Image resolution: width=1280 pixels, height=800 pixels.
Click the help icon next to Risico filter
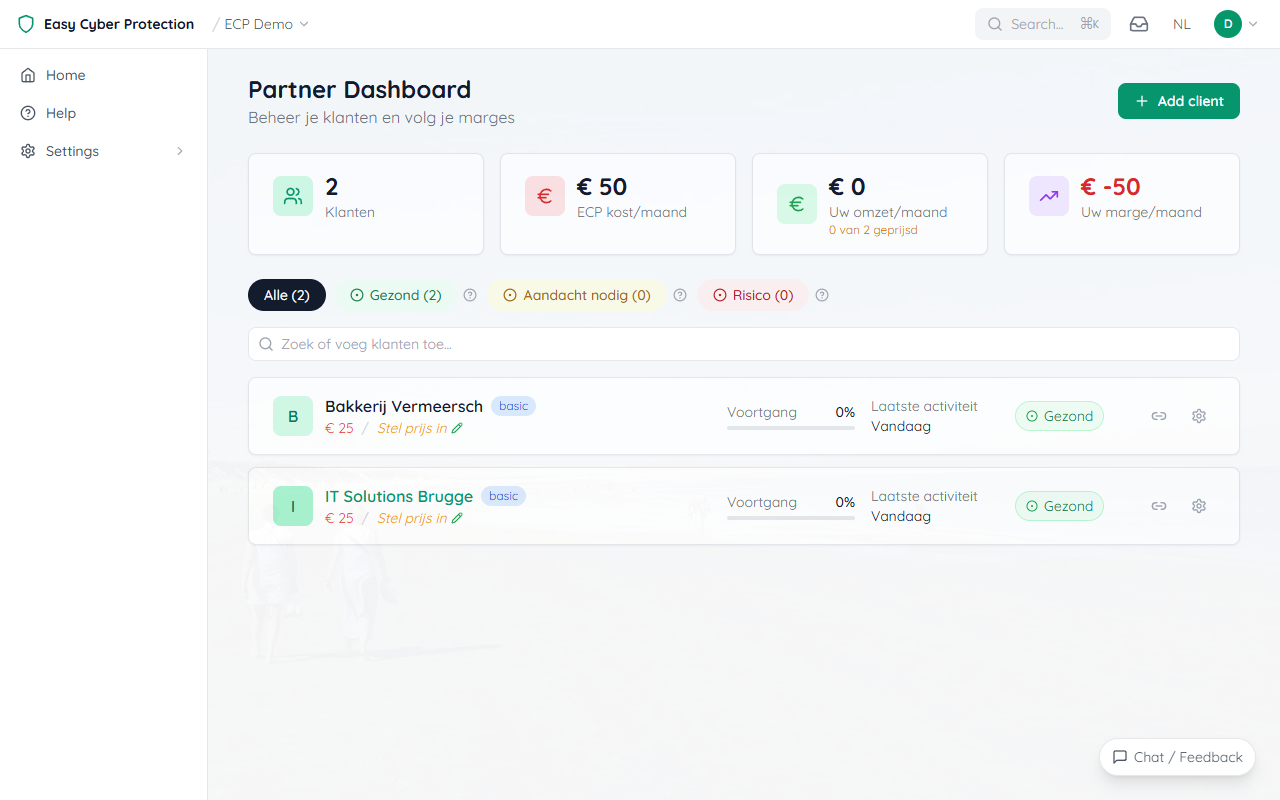(822, 295)
